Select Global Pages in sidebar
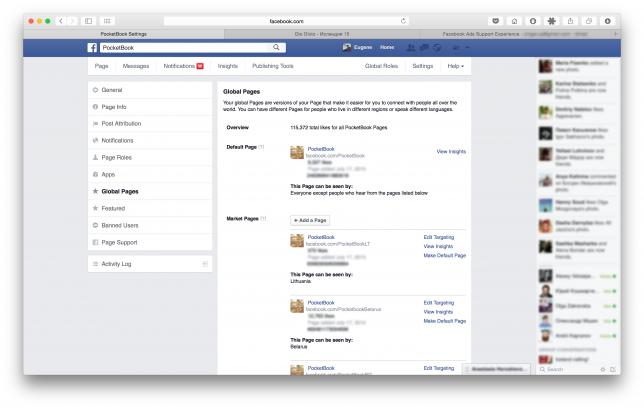The height and width of the screenshot is (408, 644). (x=150, y=191)
